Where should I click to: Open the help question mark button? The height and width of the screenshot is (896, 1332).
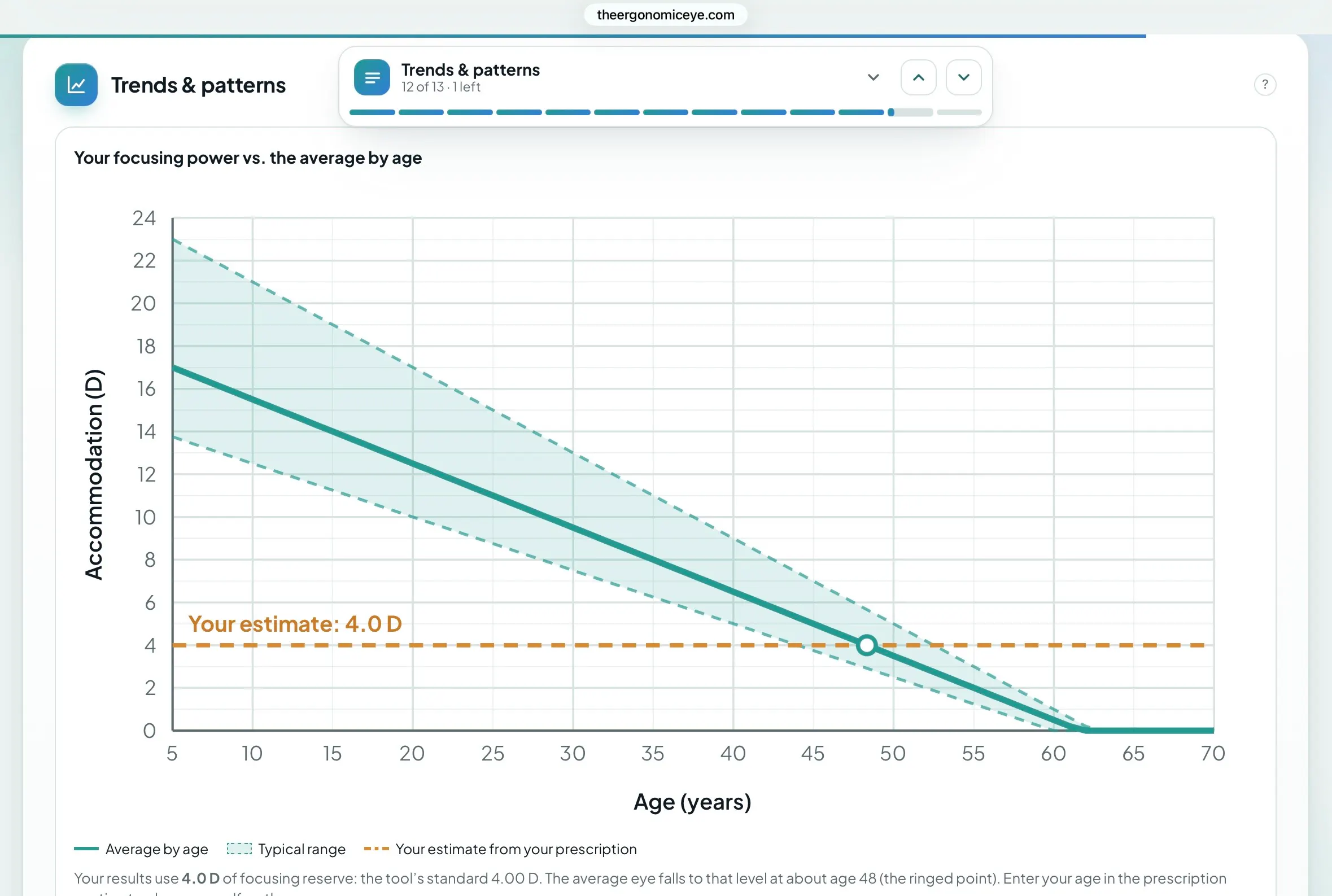[1265, 85]
